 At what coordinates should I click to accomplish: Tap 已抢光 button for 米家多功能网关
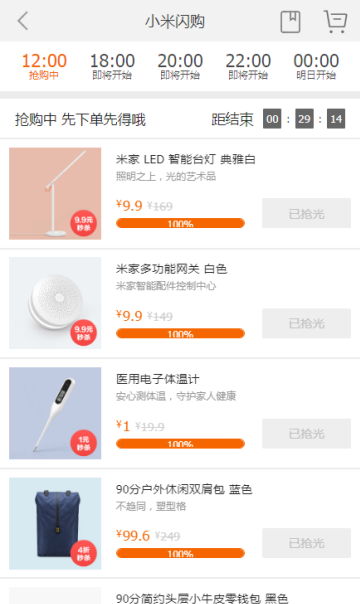[x=306, y=323]
